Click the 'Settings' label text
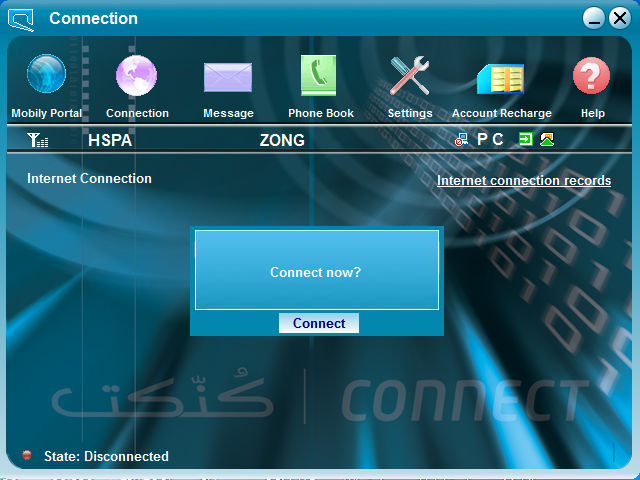The height and width of the screenshot is (480, 640). click(410, 113)
